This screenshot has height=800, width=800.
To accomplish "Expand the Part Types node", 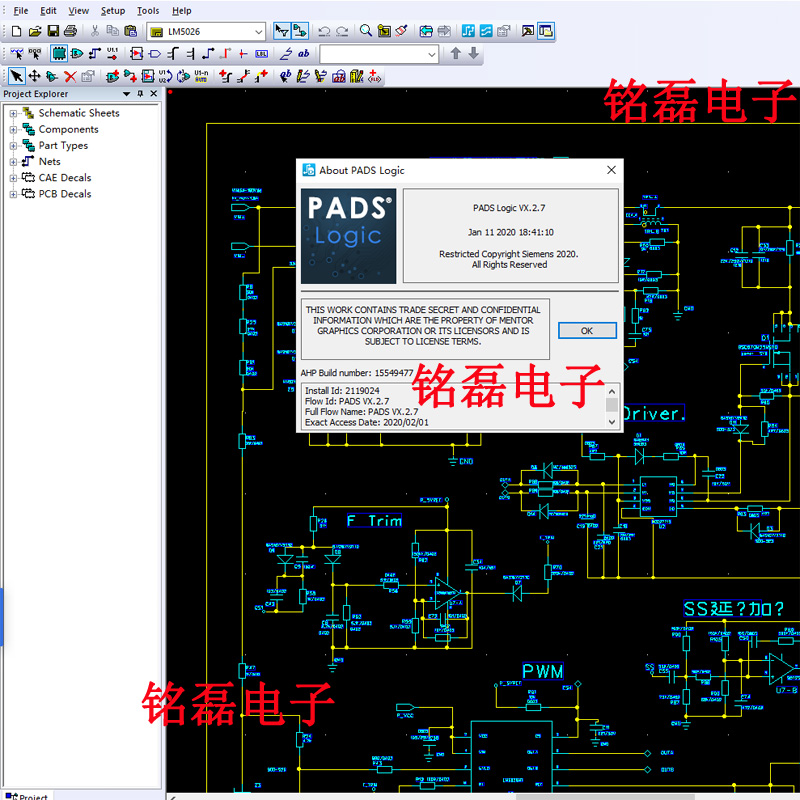I will tap(13, 146).
